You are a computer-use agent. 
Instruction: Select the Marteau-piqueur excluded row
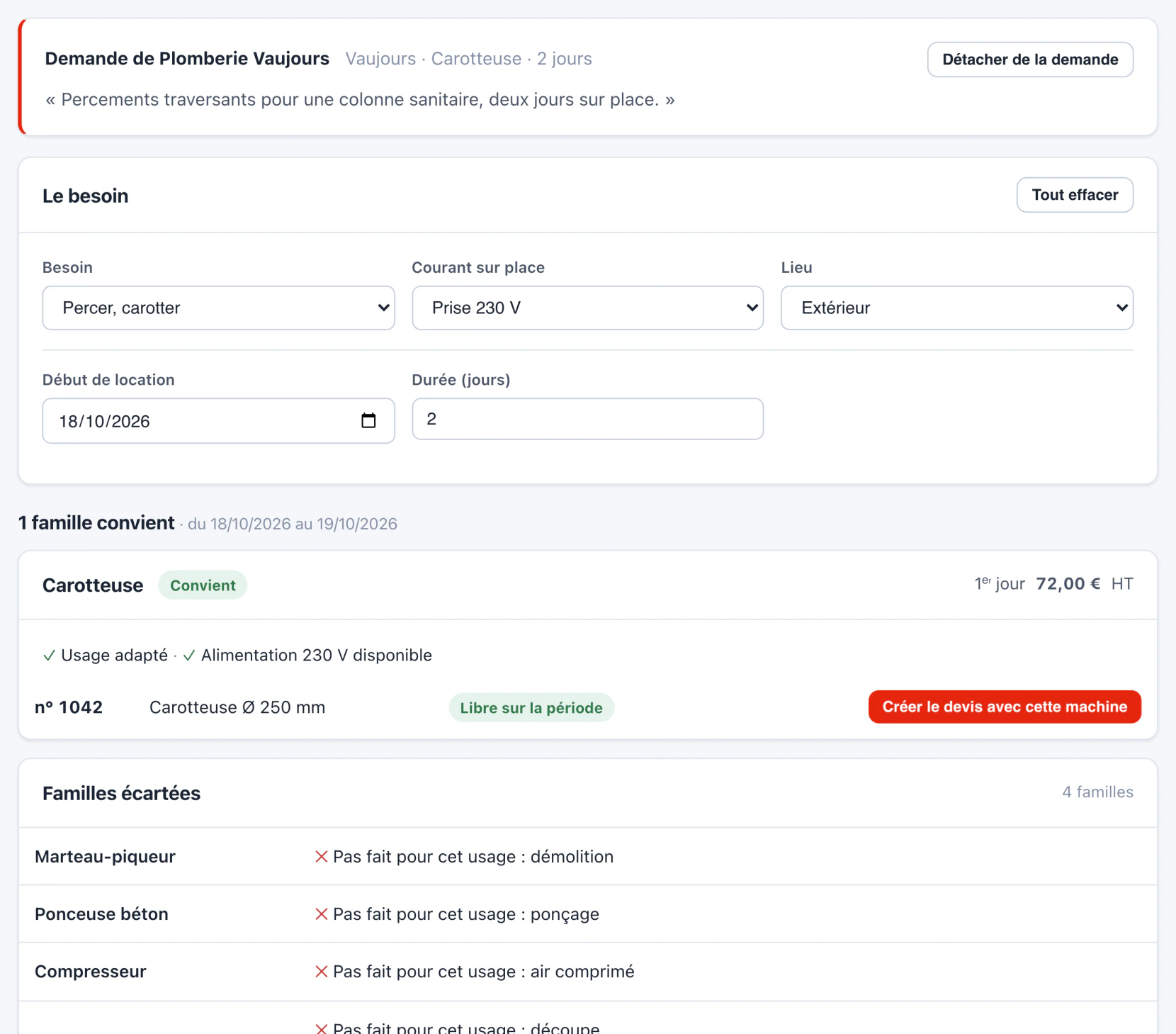[587, 856]
